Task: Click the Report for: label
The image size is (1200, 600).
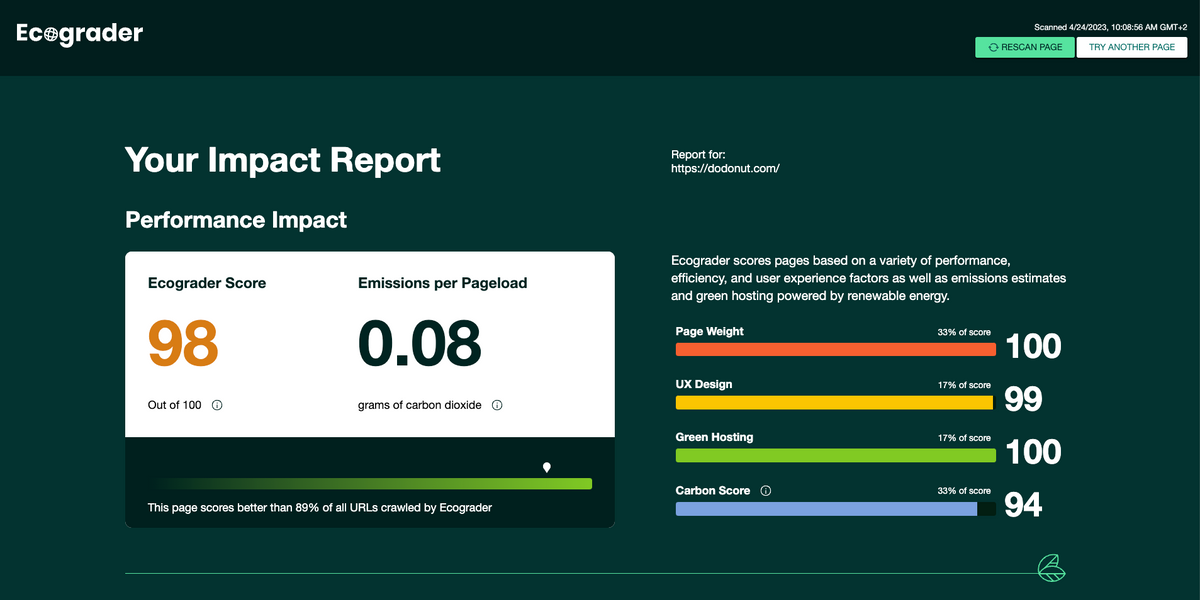Action: (698, 154)
